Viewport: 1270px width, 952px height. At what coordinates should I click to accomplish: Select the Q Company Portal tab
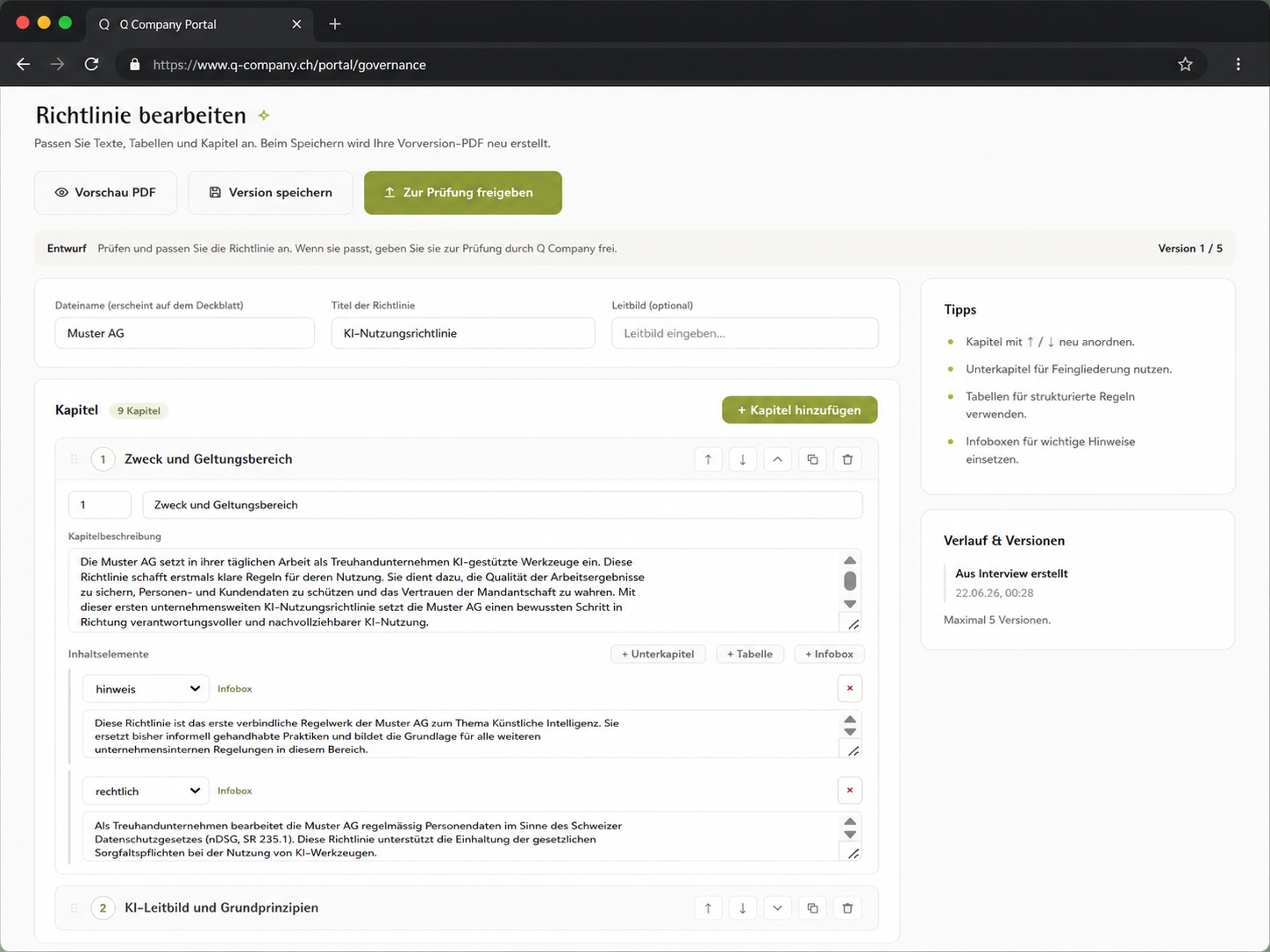(x=200, y=25)
